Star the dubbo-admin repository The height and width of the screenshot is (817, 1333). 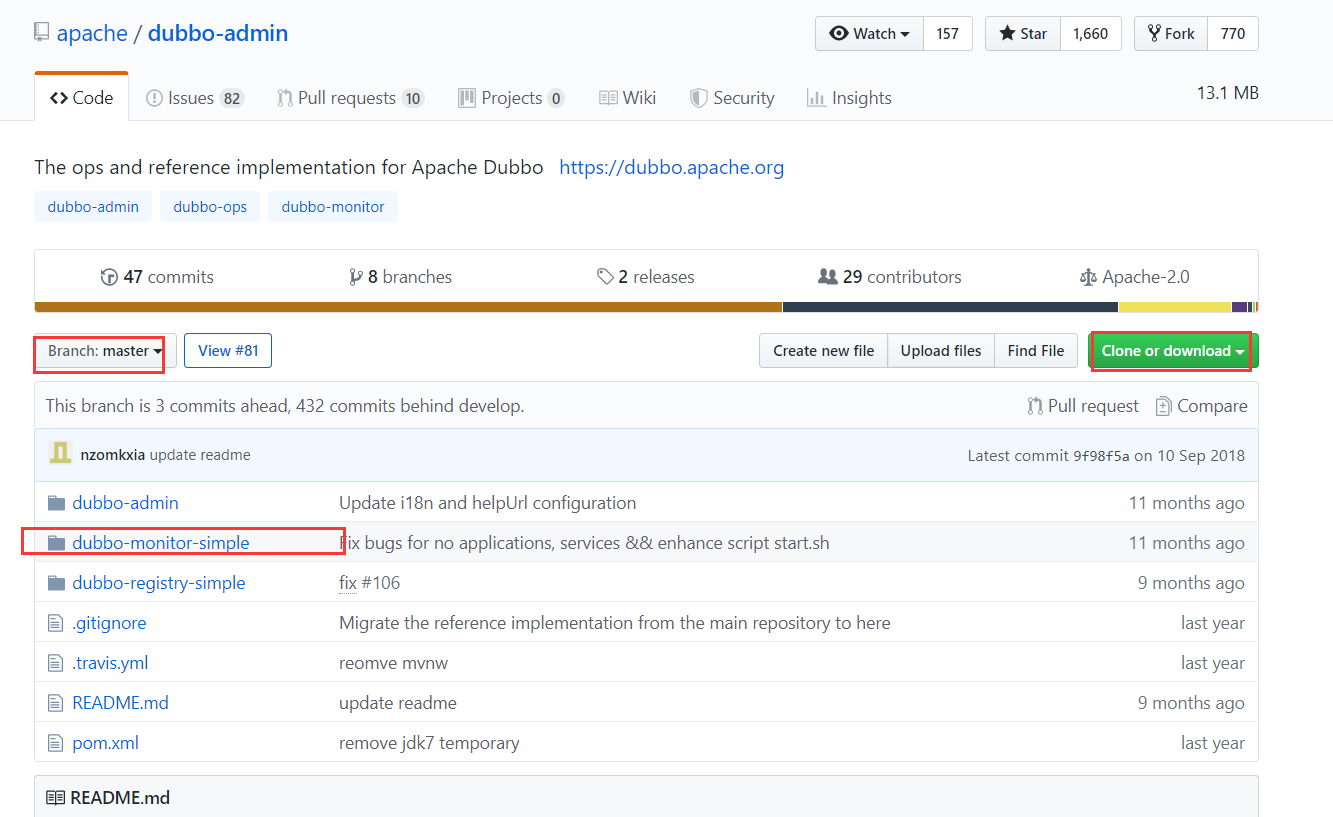point(1022,33)
